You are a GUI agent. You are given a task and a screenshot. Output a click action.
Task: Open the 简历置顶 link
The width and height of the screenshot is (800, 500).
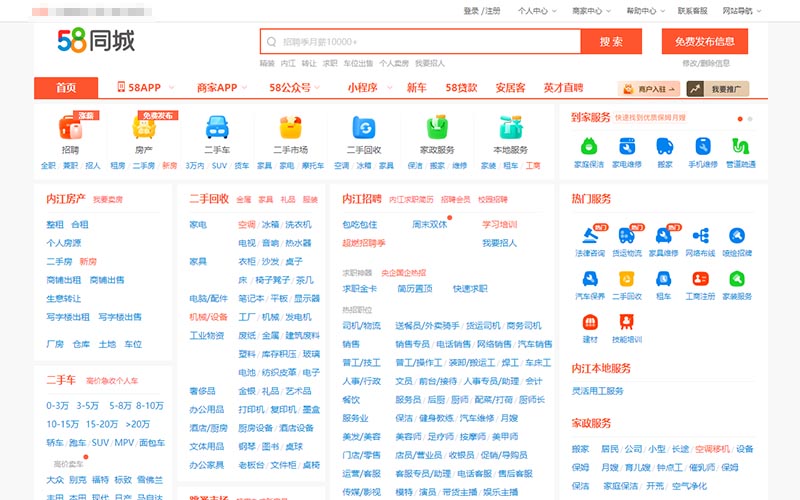tap(415, 289)
